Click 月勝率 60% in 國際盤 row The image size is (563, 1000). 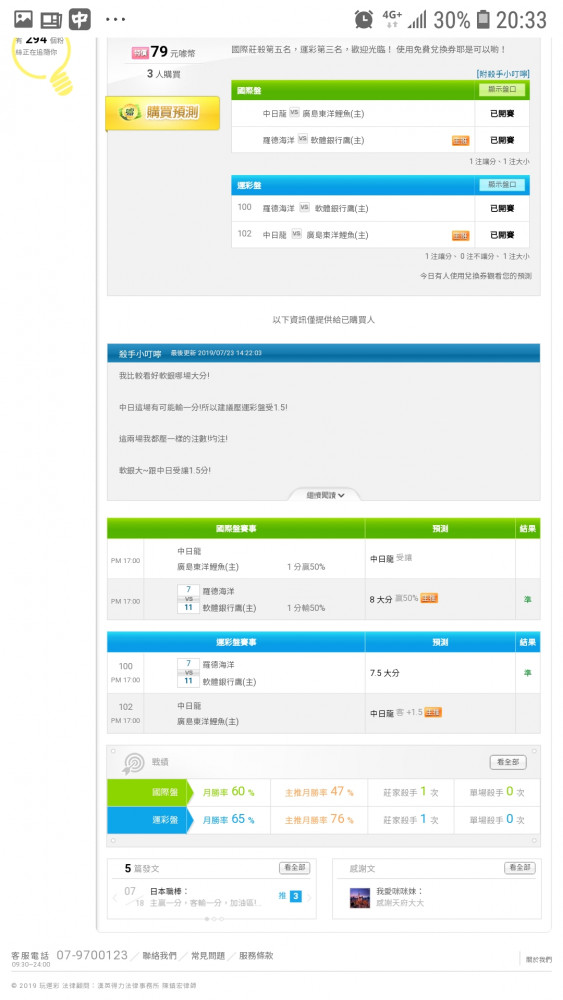tap(228, 792)
